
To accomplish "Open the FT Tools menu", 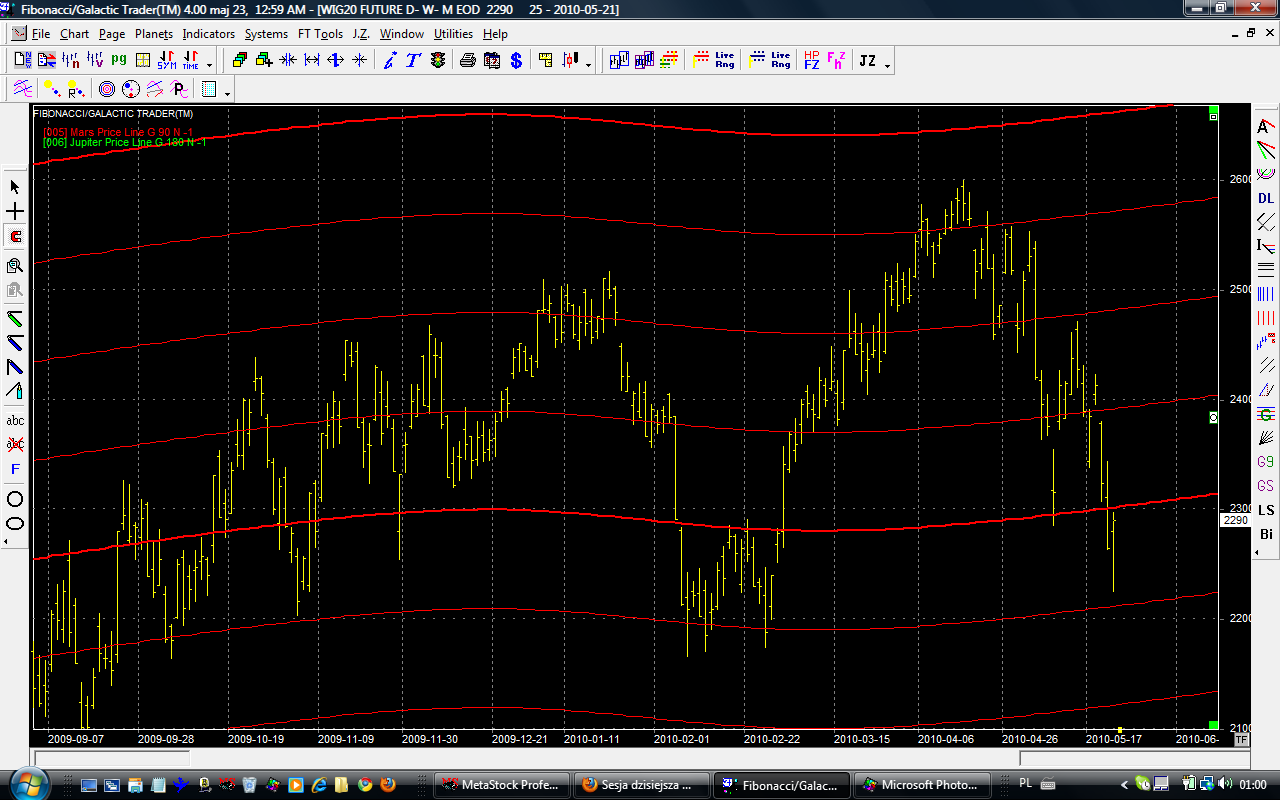I will [x=320, y=34].
